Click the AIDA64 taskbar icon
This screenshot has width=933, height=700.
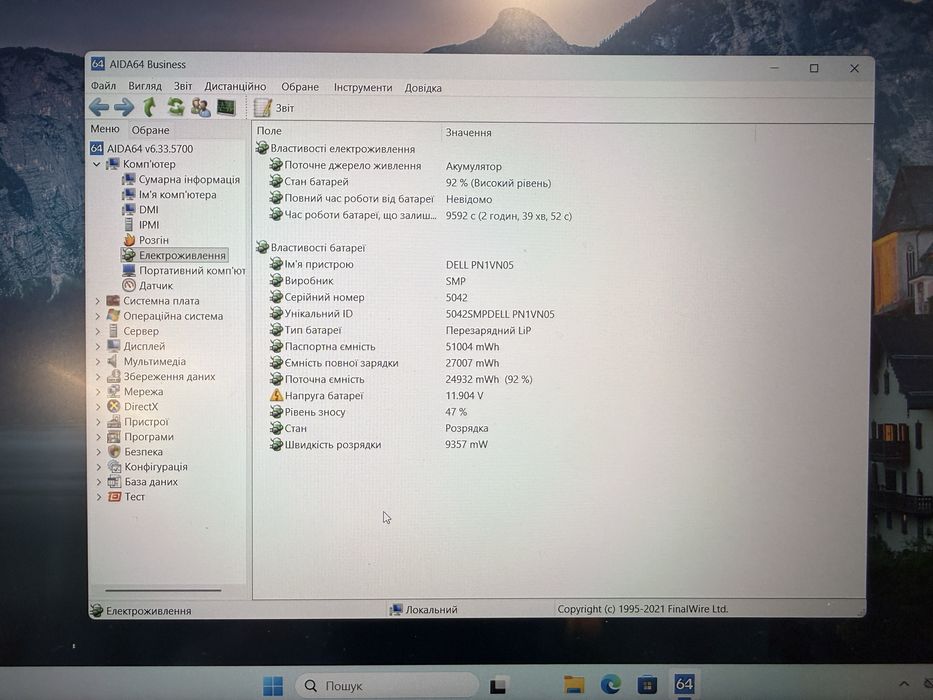tap(684, 684)
